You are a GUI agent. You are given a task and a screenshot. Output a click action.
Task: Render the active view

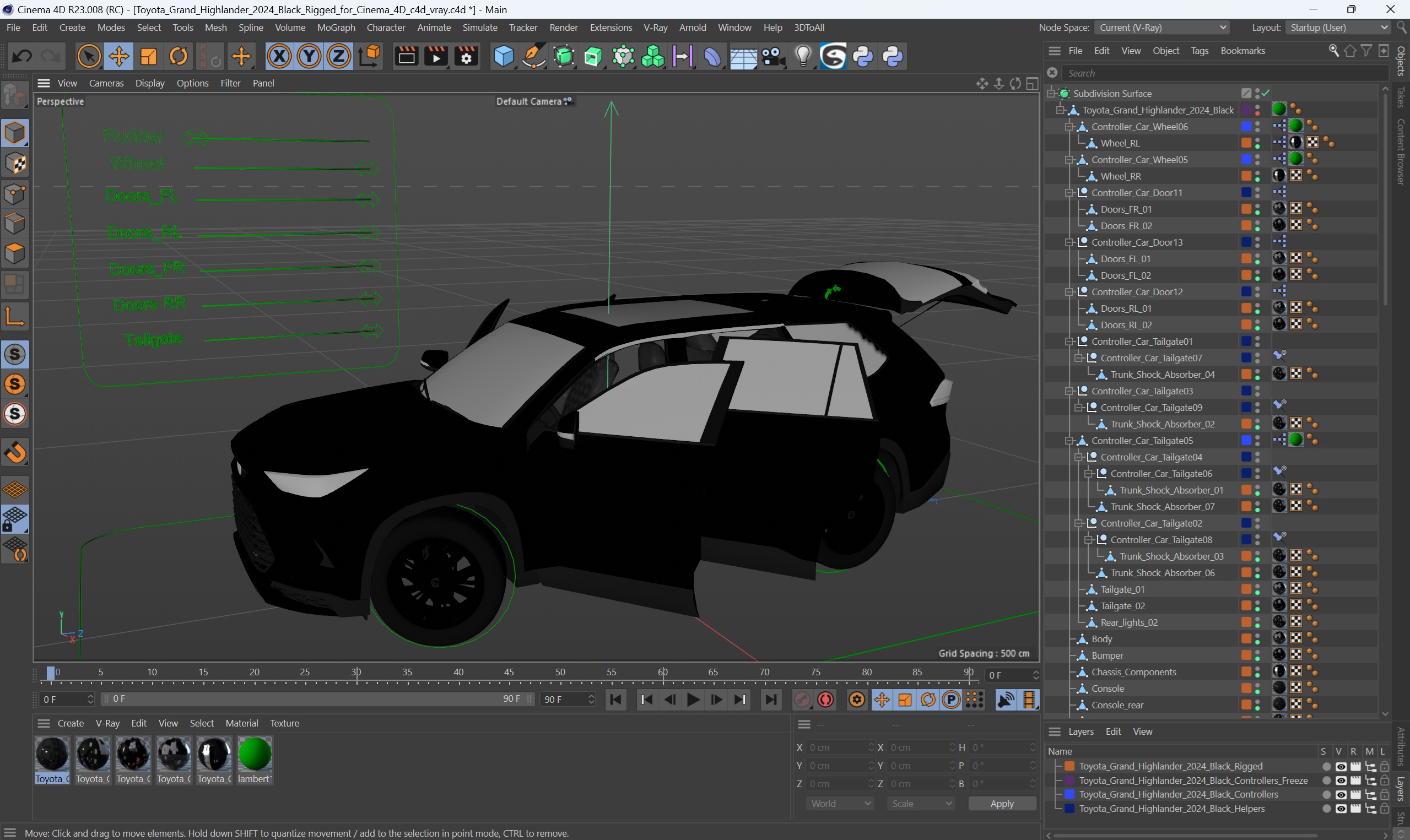coord(407,56)
